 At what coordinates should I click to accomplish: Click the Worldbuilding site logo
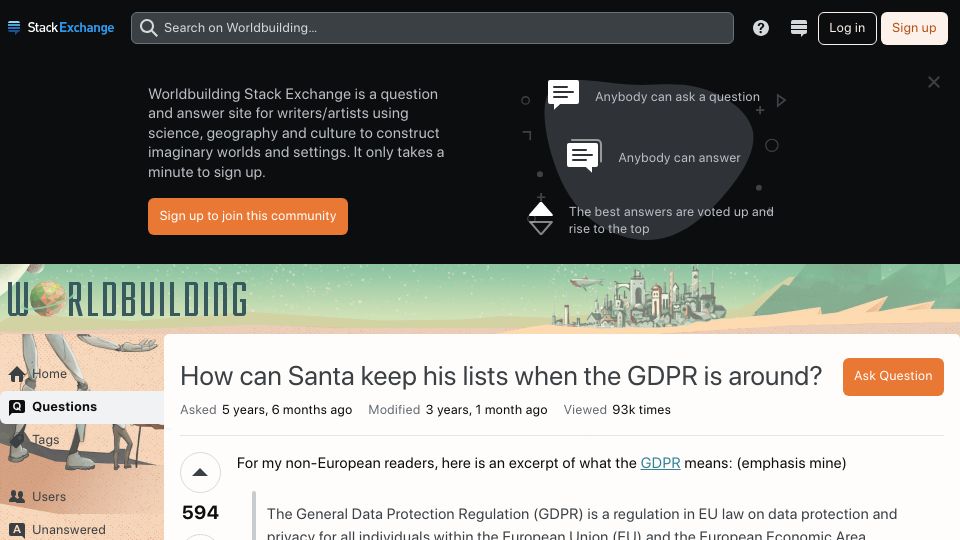click(127, 299)
